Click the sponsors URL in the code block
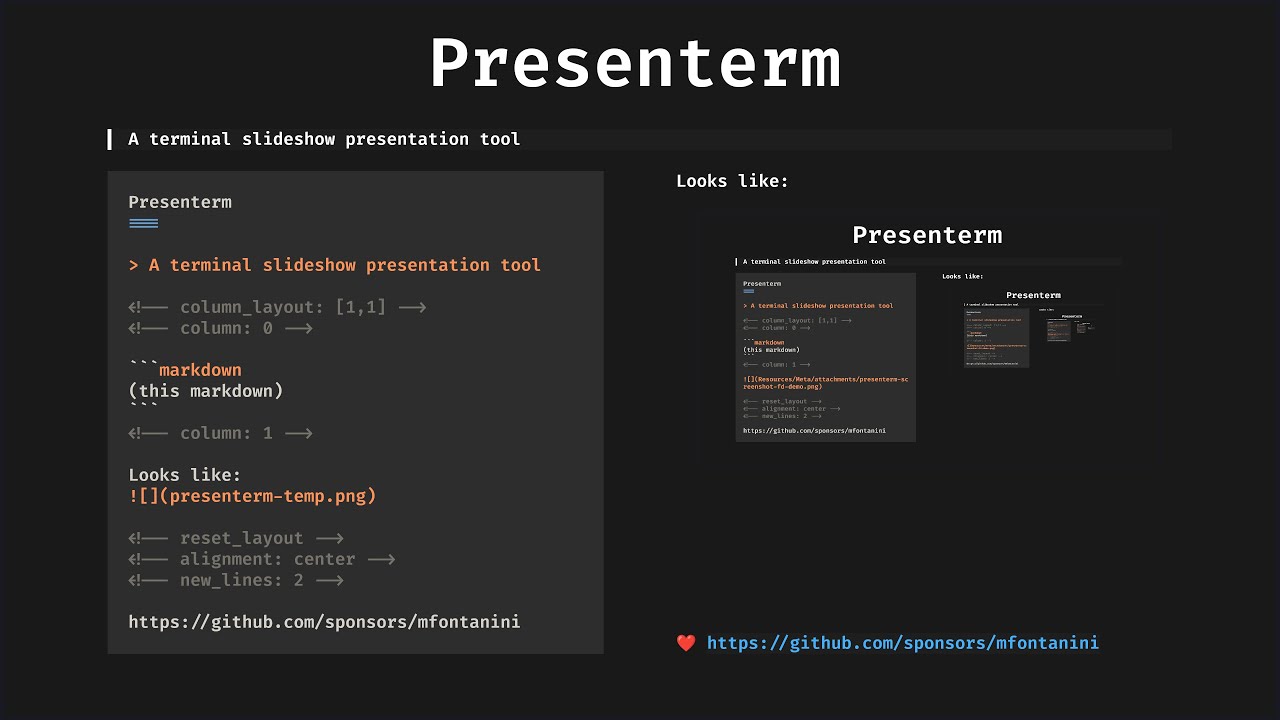Screen dimensions: 1280x720 (324, 622)
